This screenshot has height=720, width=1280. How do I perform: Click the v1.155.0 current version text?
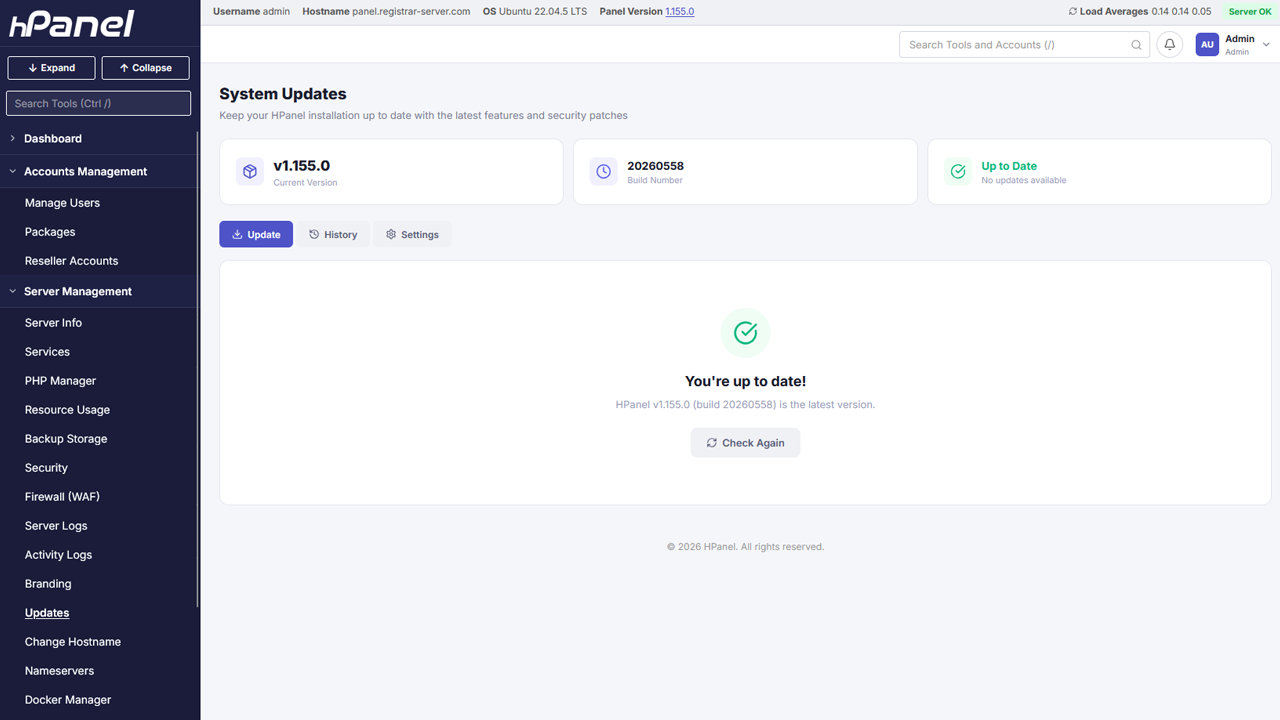301,166
